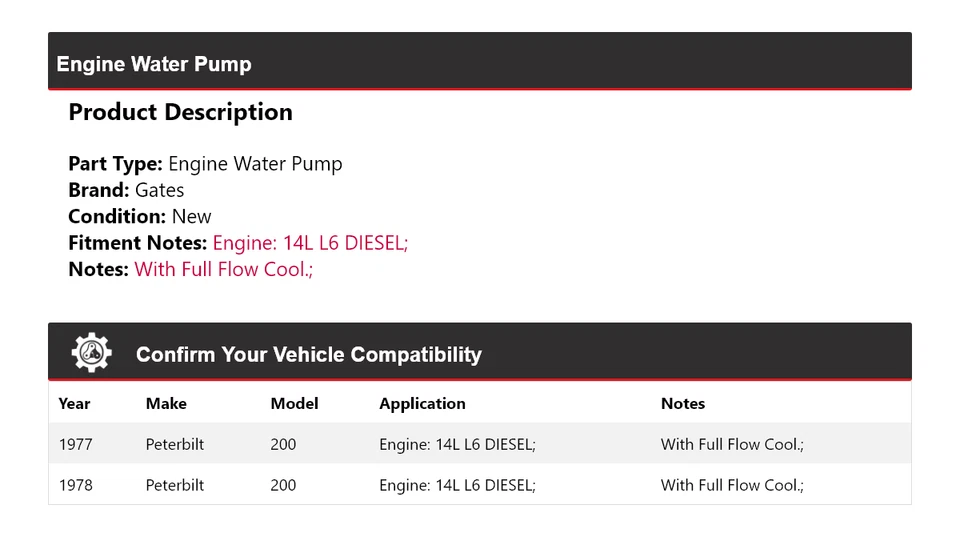This screenshot has width=960, height=537.
Task: Click the gear compatibility icon
Action: tap(91, 353)
